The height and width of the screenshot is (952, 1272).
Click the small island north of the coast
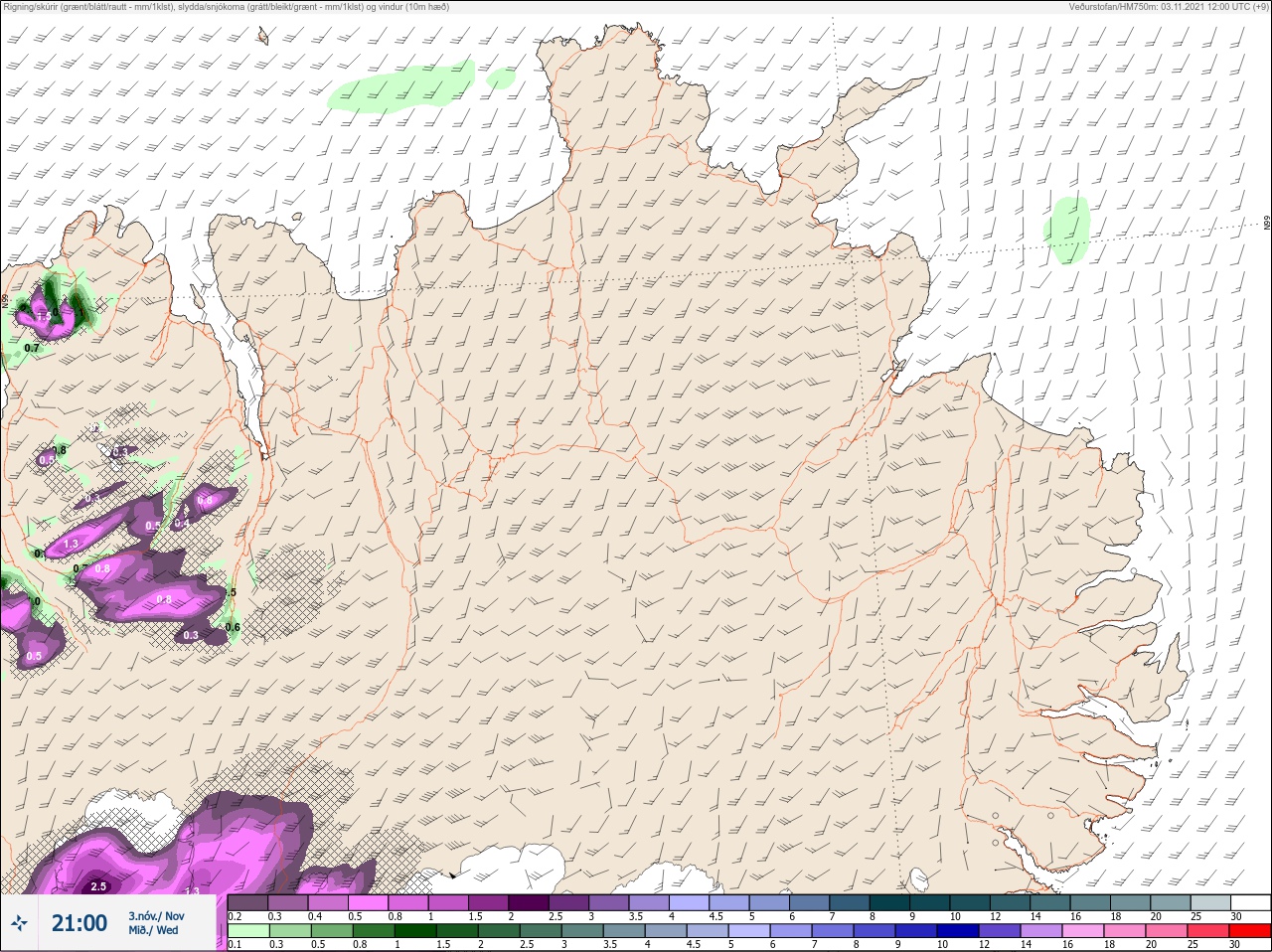(263, 37)
